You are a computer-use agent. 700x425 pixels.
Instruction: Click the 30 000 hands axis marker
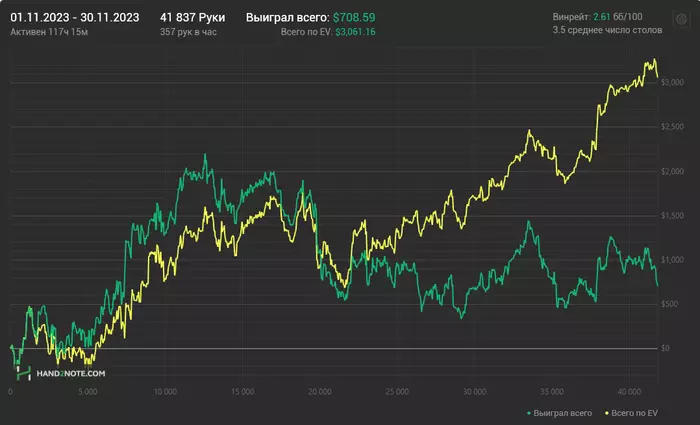coord(473,390)
